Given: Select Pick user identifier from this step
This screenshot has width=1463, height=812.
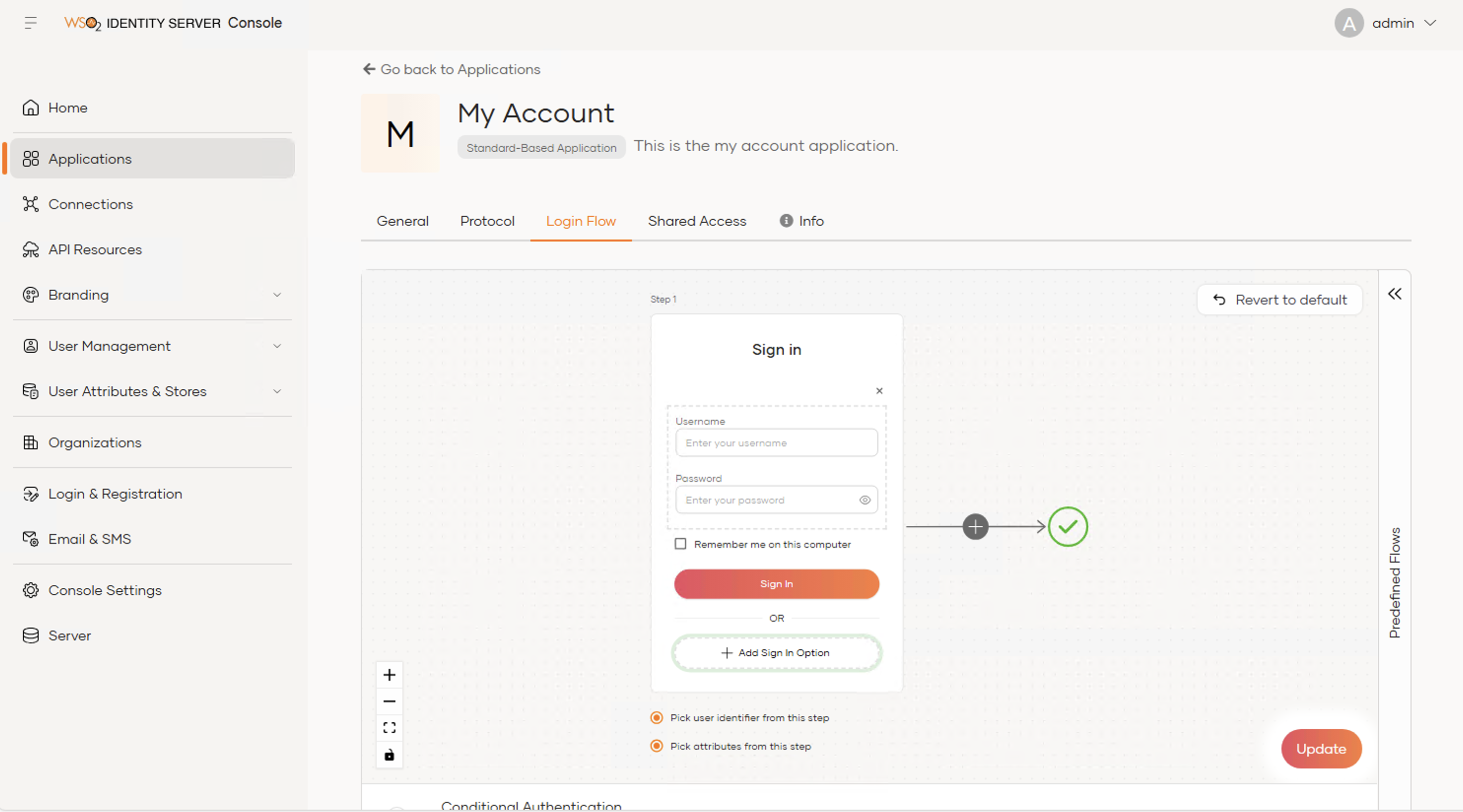Looking at the screenshot, I should 657,717.
